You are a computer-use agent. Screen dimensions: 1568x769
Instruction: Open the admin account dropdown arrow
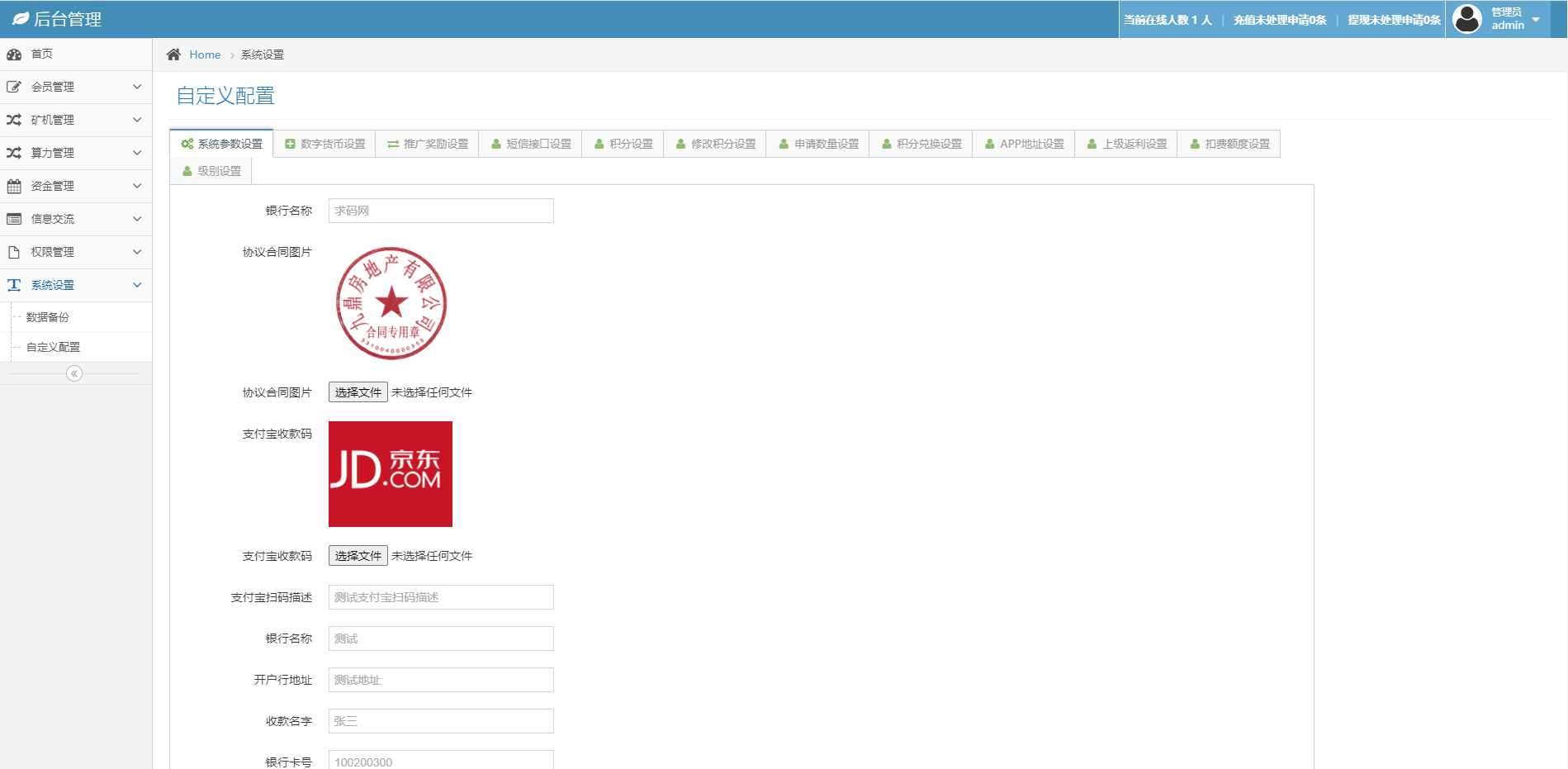point(1536,20)
